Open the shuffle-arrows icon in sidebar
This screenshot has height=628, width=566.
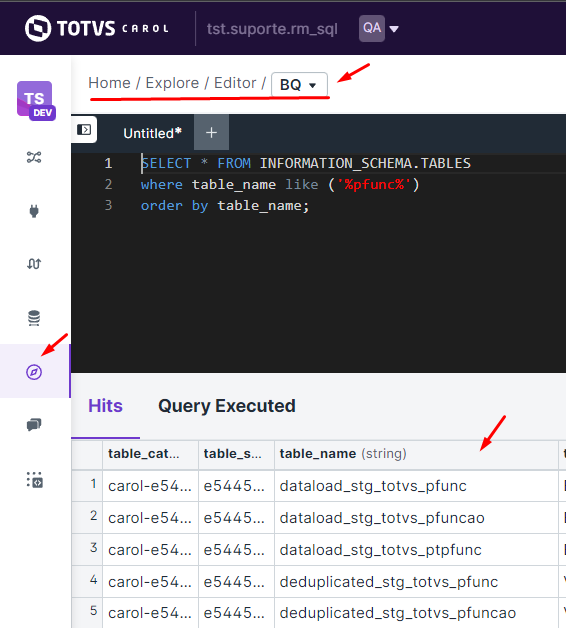pyautogui.click(x=34, y=157)
